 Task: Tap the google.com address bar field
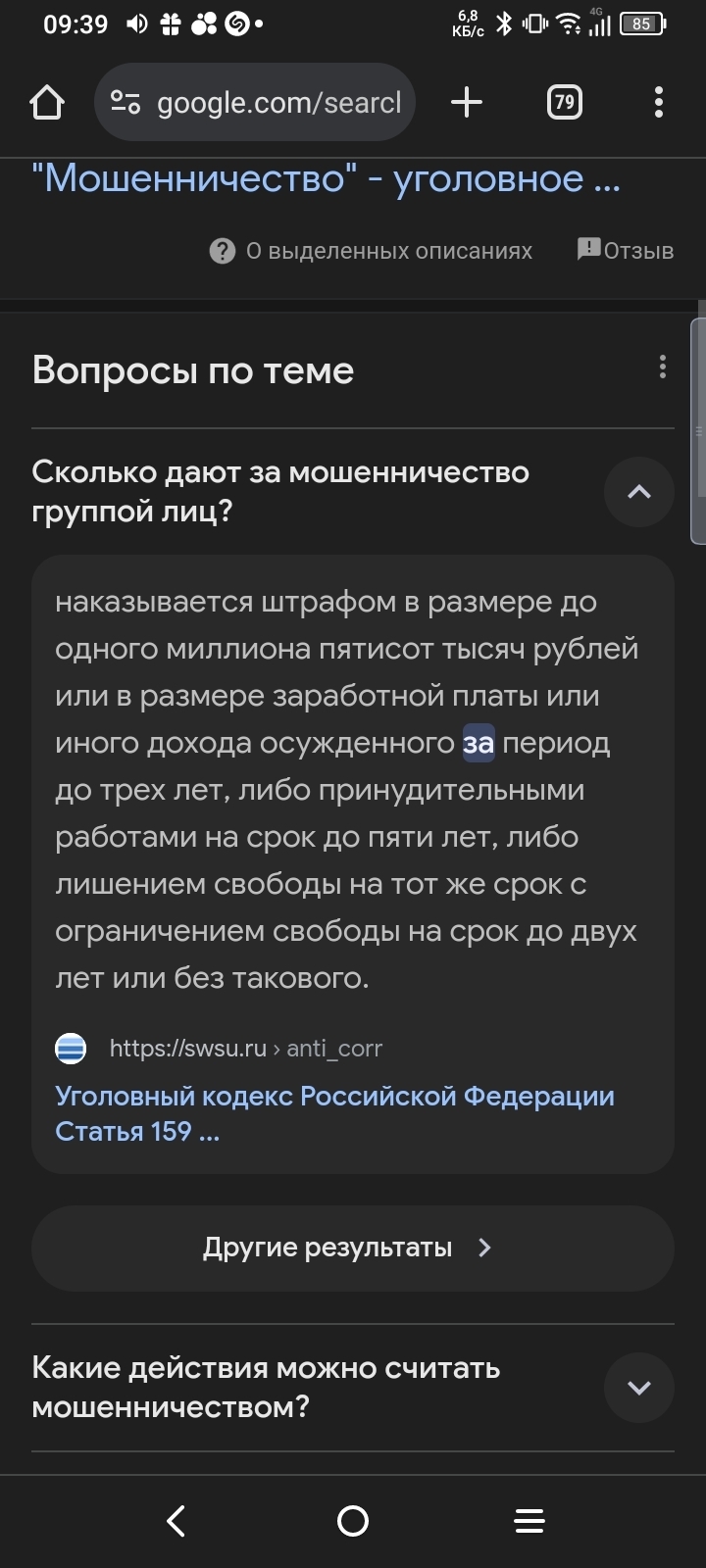point(279,102)
